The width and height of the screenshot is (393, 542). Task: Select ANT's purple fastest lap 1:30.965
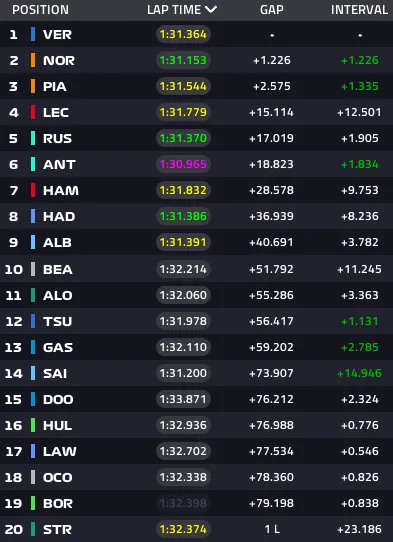183,164
